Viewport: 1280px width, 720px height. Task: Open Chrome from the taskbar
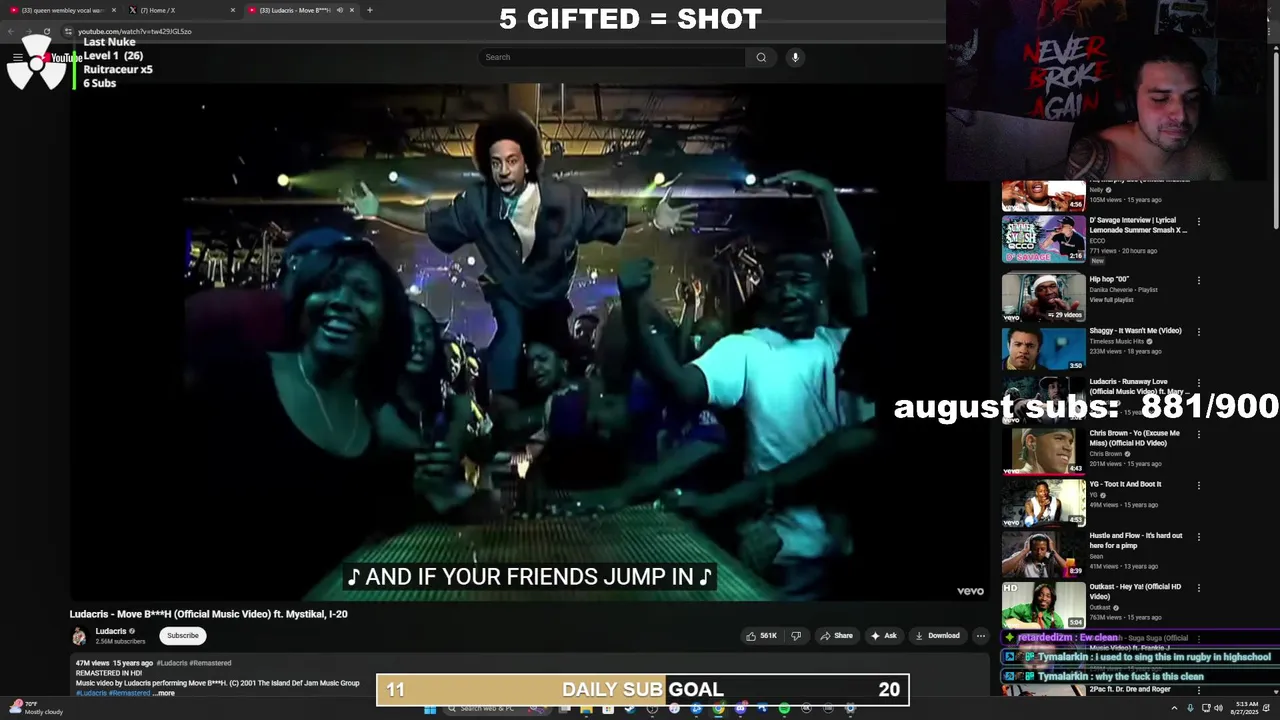(x=718, y=709)
